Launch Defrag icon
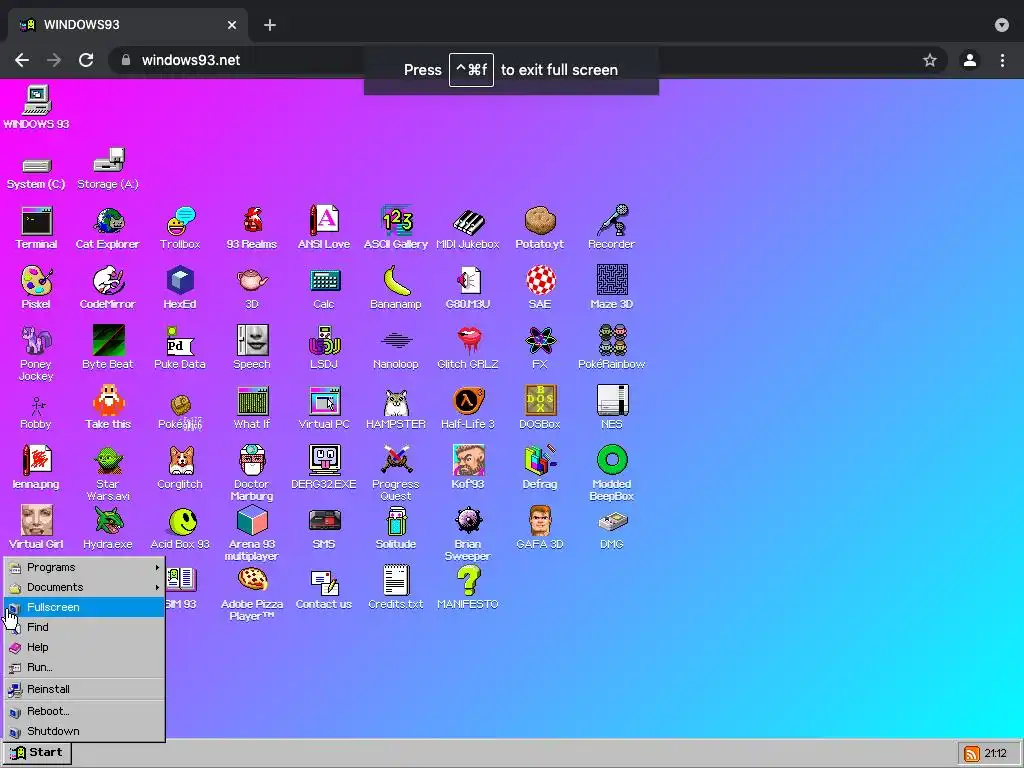The image size is (1024, 768). pos(539,468)
